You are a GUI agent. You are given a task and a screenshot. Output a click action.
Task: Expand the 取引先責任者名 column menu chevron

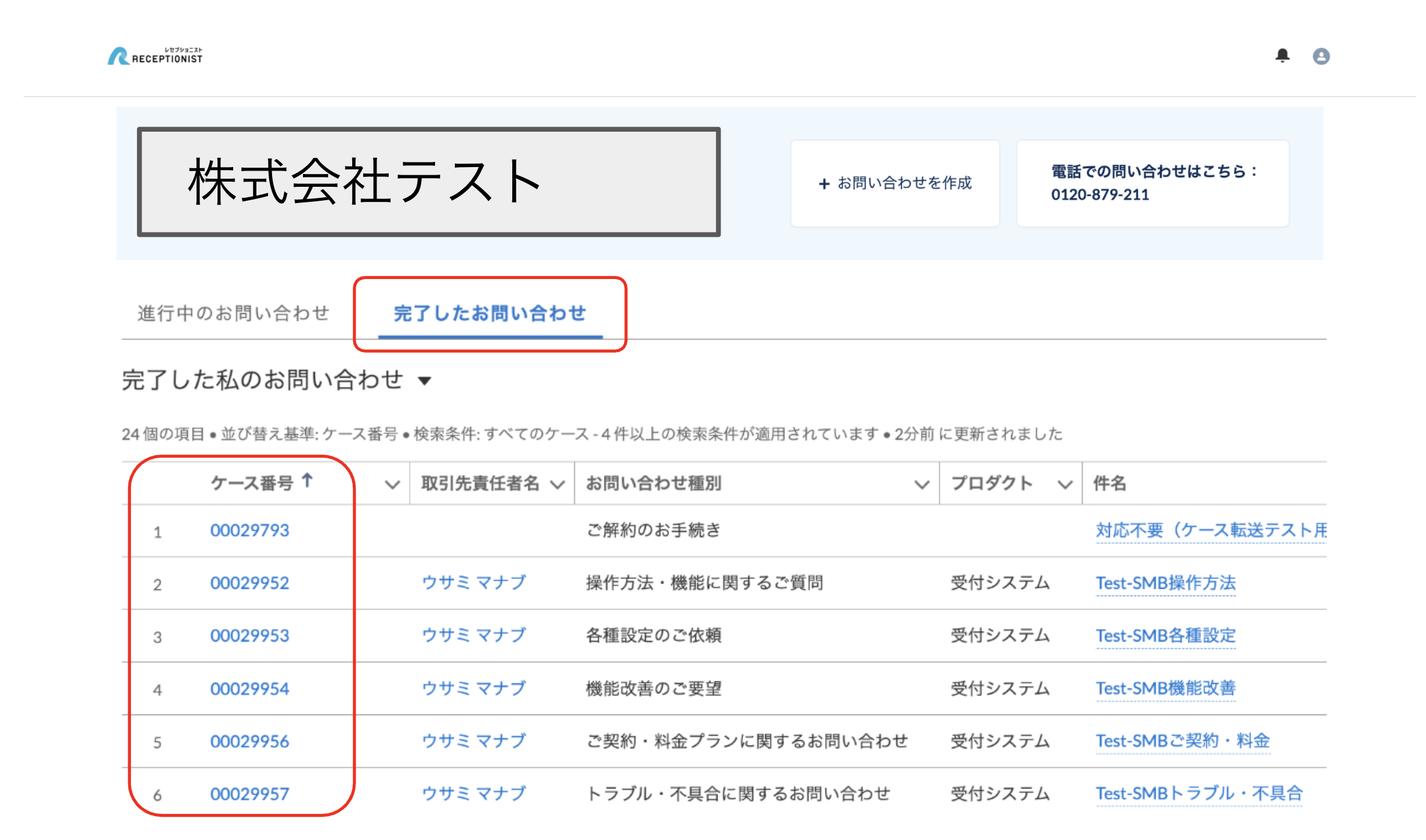click(558, 484)
